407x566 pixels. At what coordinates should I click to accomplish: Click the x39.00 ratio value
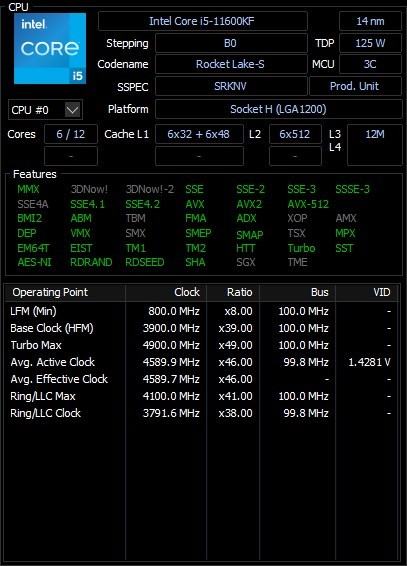236,328
